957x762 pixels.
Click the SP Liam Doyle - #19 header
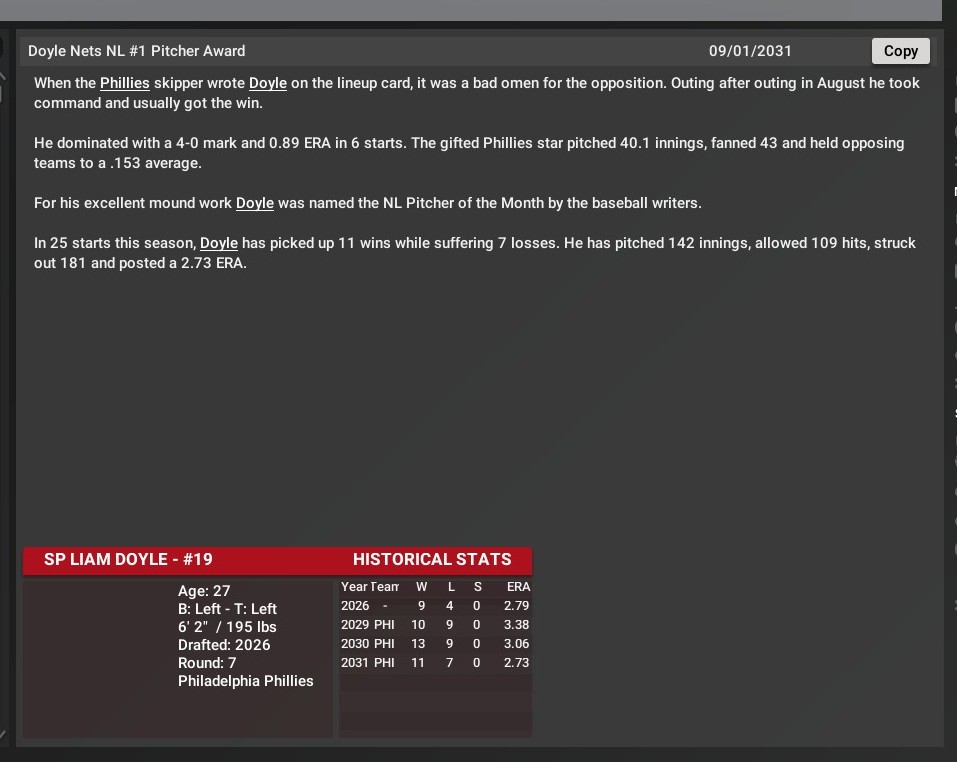click(x=128, y=560)
